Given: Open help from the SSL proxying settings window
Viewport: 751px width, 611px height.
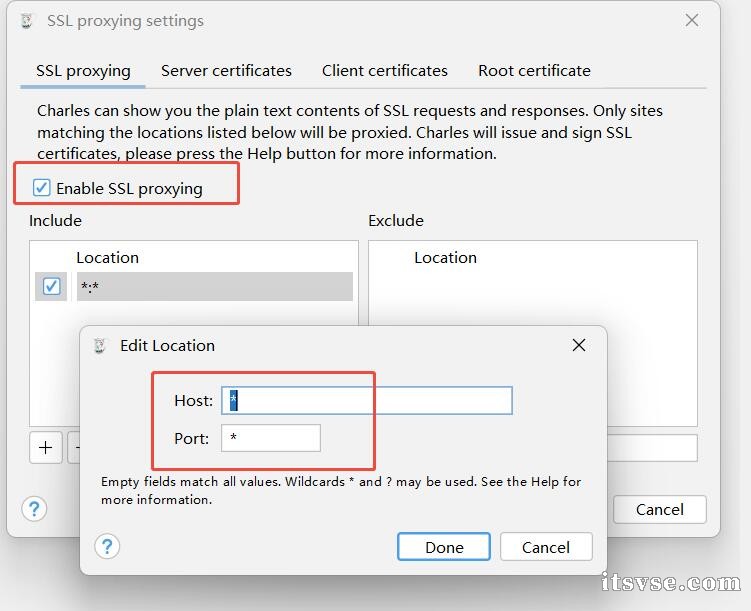Looking at the screenshot, I should pyautogui.click(x=34, y=508).
